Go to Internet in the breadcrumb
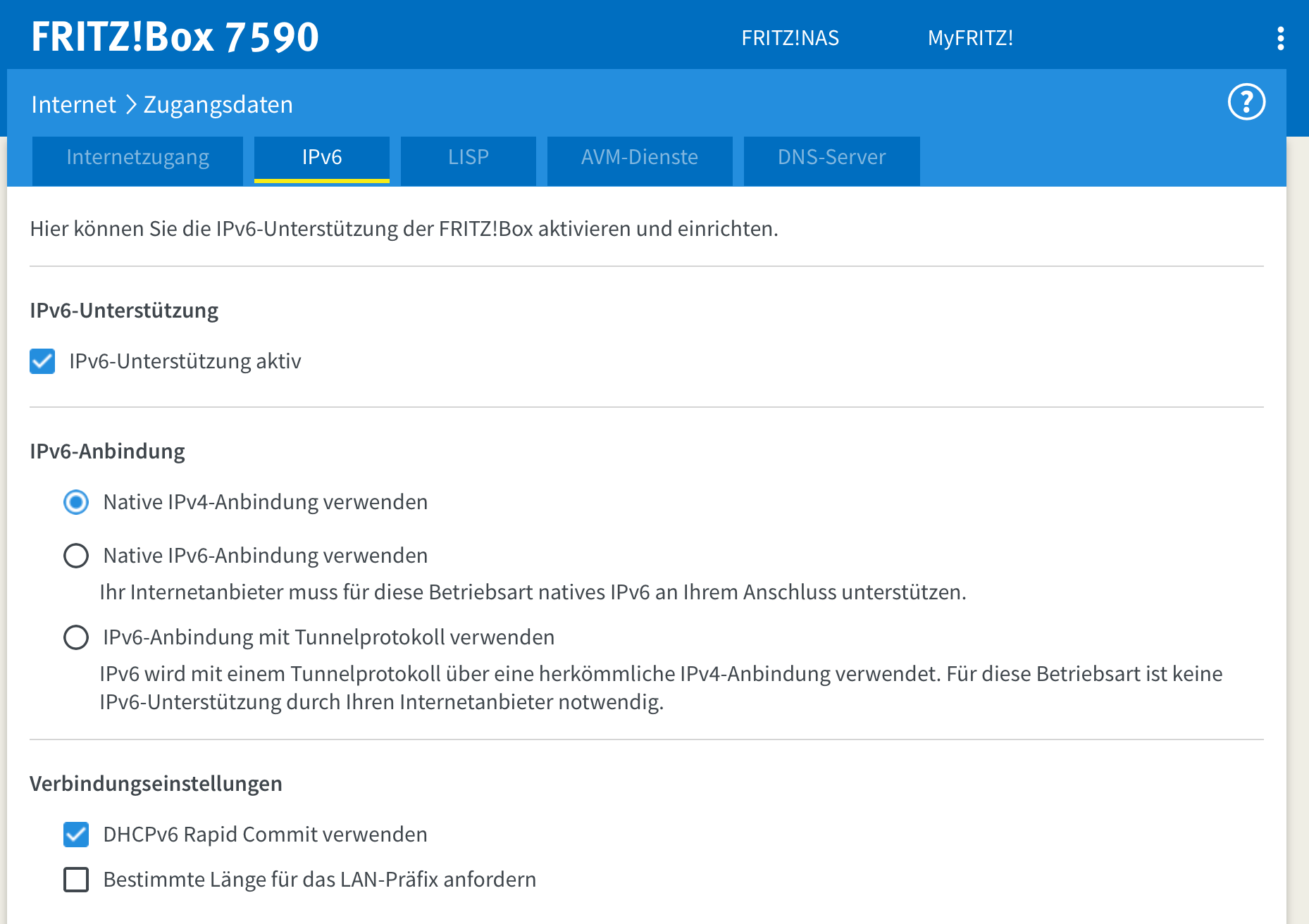The image size is (1309, 924). tap(73, 104)
